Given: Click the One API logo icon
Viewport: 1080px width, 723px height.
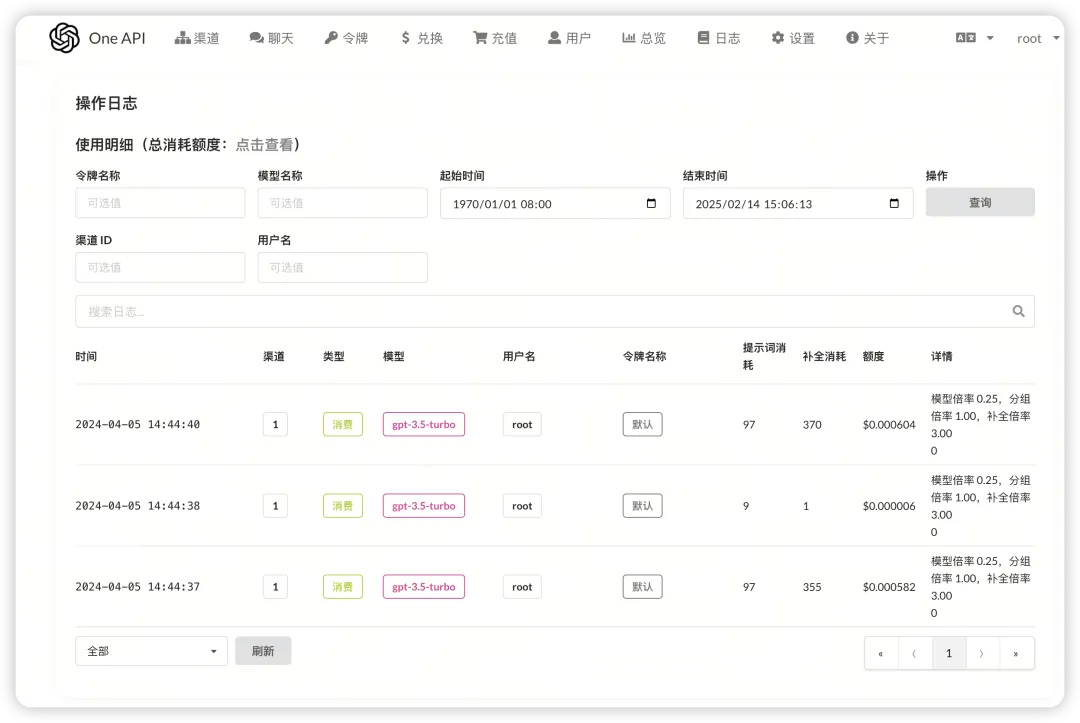Looking at the screenshot, I should pos(64,38).
